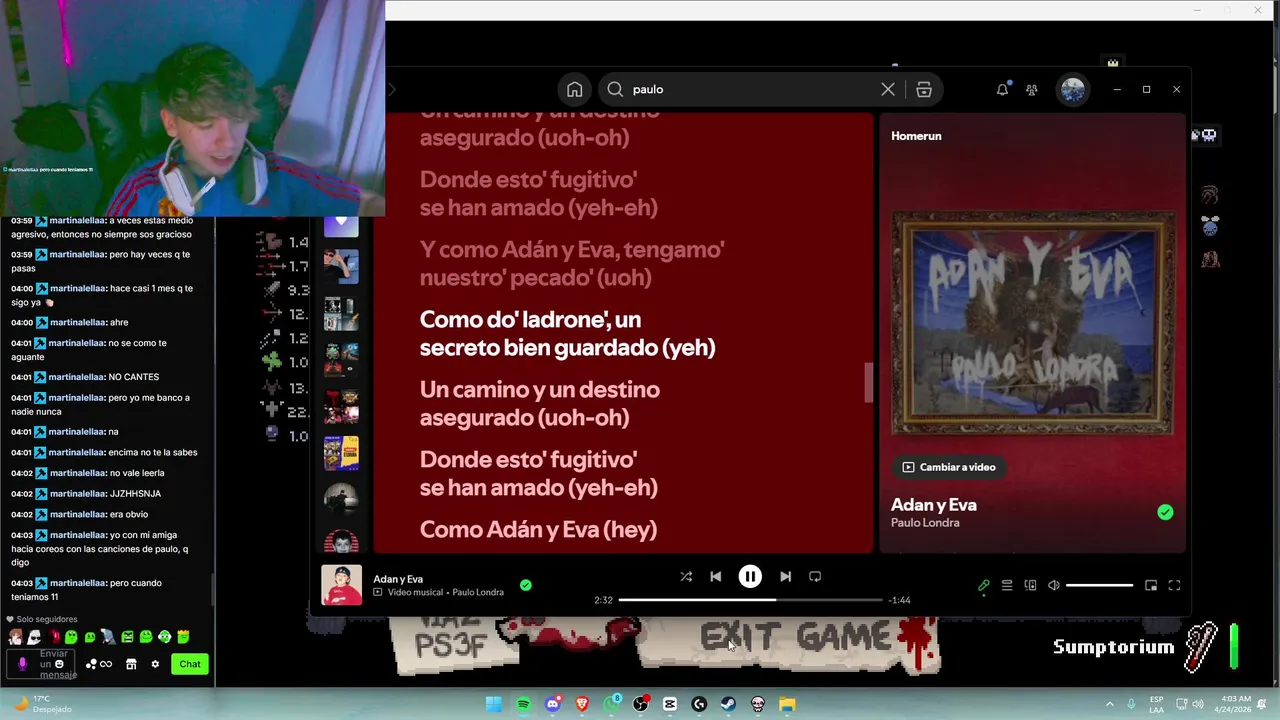
Task: Open the Browse icon next to search
Action: pyautogui.click(x=924, y=89)
